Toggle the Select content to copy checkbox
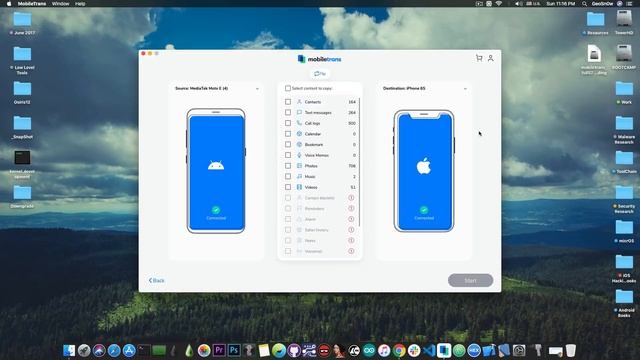Screen dimensions: 640x360 pos(288,88)
